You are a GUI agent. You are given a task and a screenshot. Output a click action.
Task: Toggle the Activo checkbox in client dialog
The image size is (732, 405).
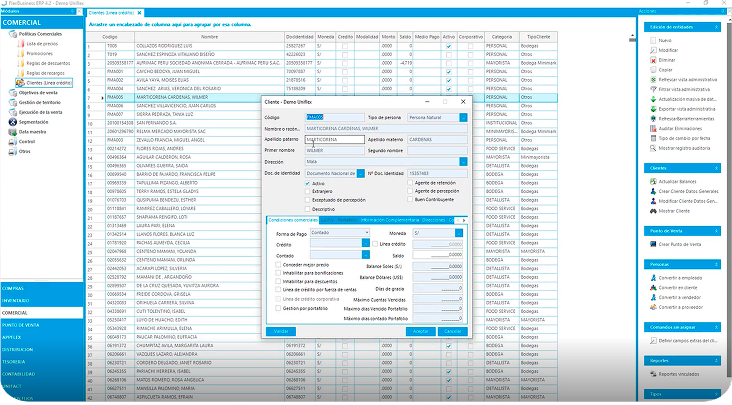coord(309,183)
